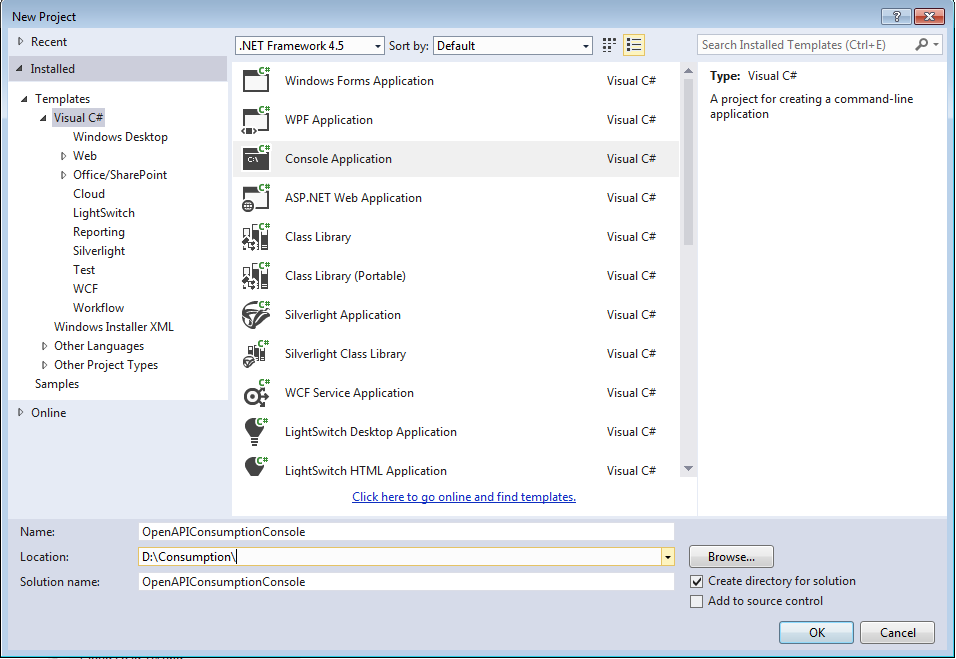Select the WCF Service Application icon
This screenshot has height=659, width=956.
click(256, 393)
